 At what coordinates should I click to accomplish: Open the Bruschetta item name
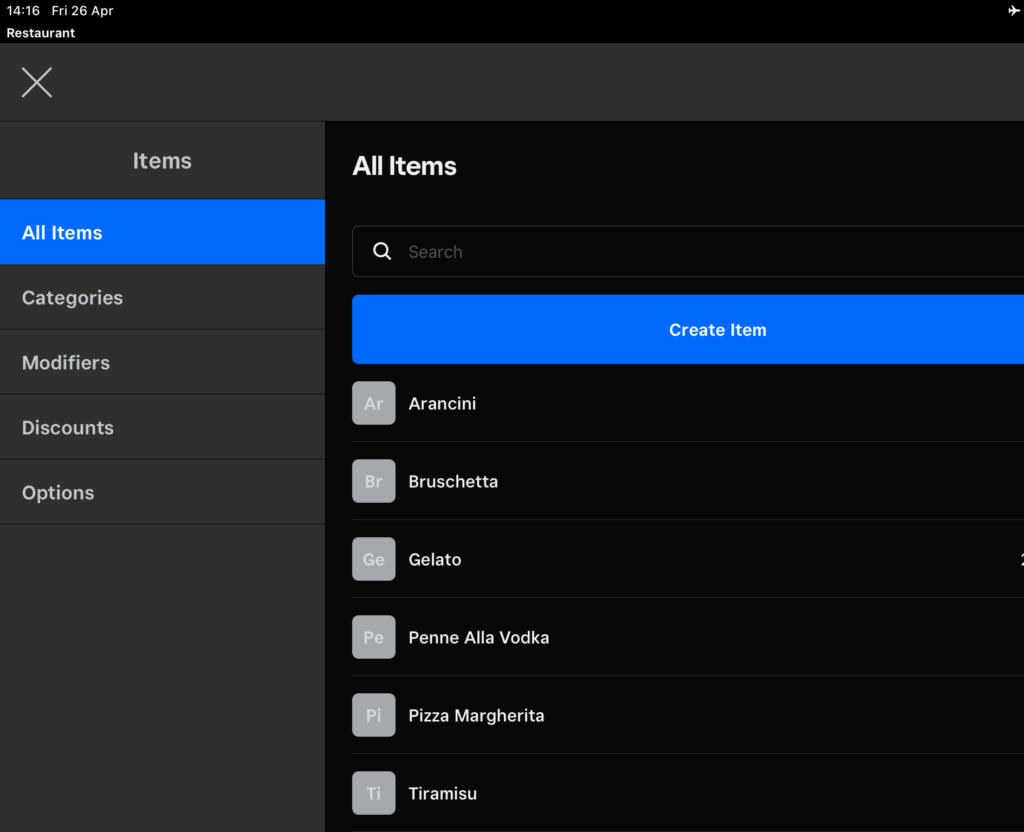[x=453, y=482]
